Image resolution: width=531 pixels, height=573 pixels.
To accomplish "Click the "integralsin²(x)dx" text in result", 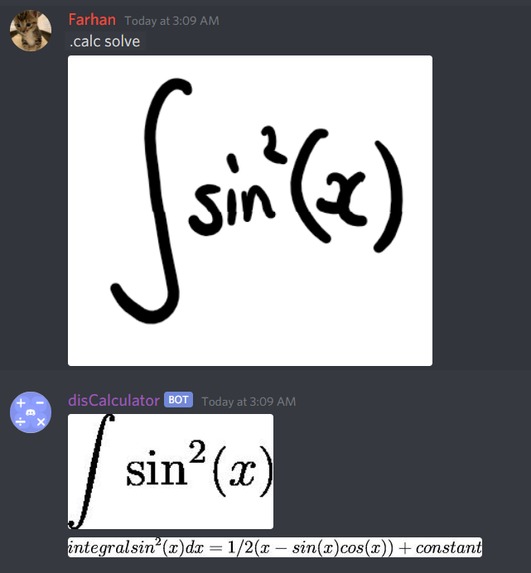I will click(x=136, y=547).
